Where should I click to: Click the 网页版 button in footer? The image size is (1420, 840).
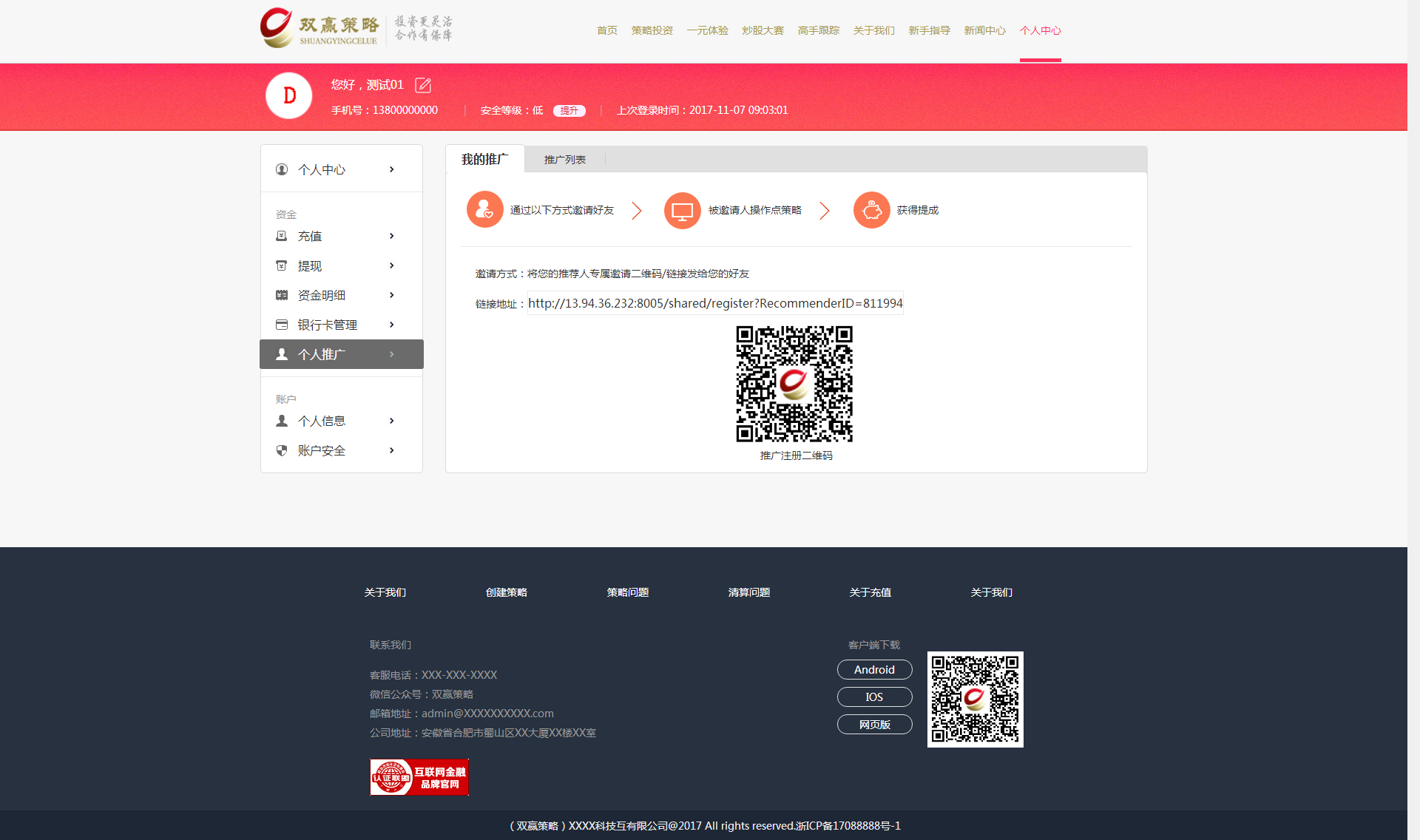point(875,725)
